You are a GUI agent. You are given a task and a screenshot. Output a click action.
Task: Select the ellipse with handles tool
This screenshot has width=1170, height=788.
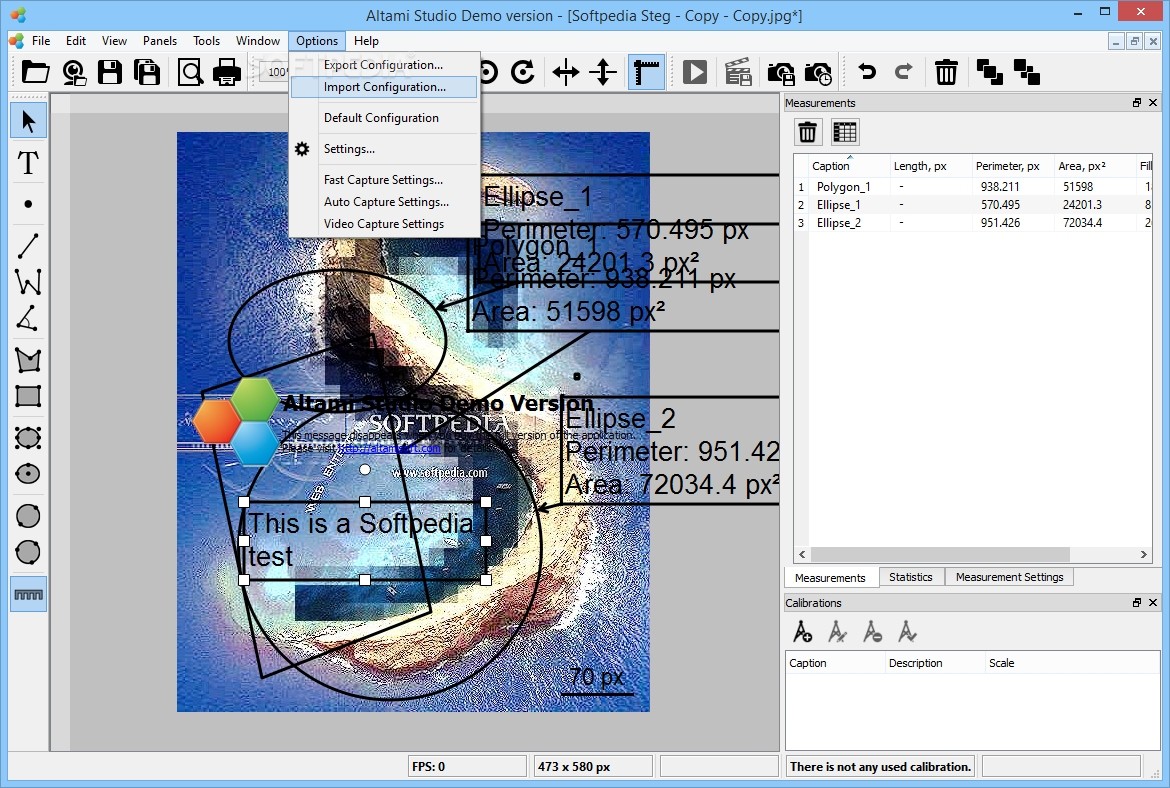point(28,438)
